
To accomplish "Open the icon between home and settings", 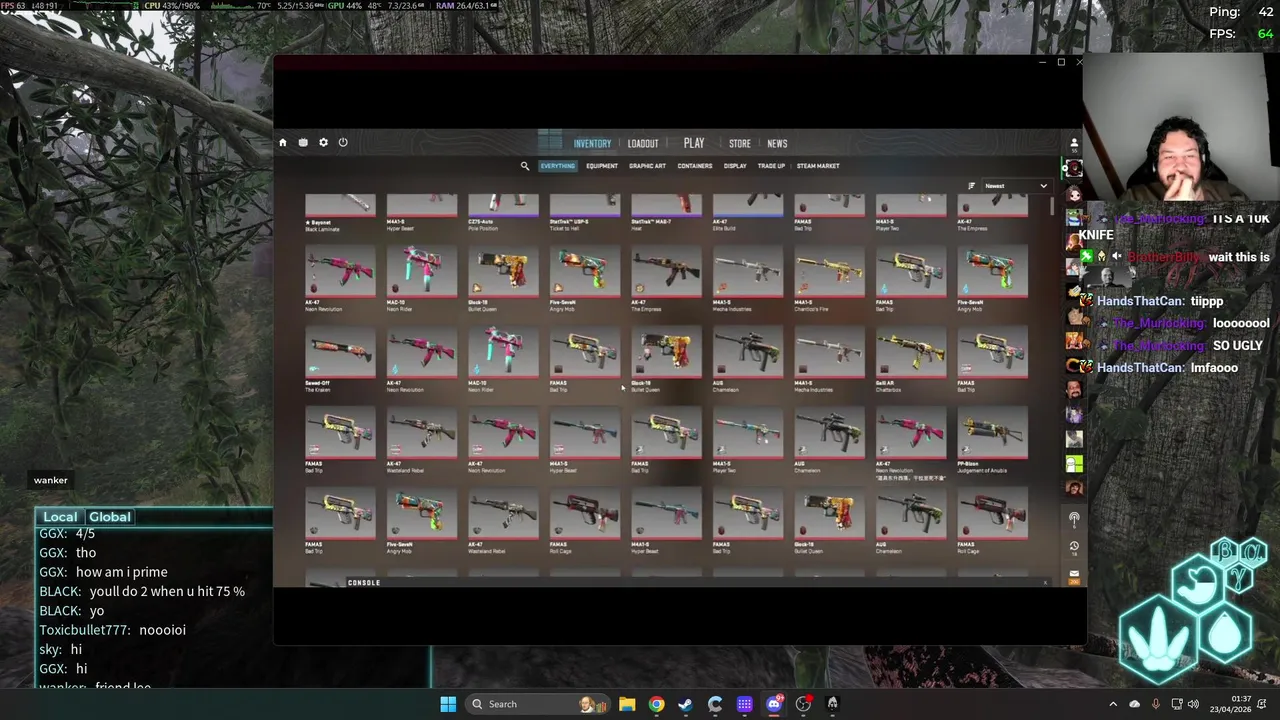I will click(x=303, y=143).
